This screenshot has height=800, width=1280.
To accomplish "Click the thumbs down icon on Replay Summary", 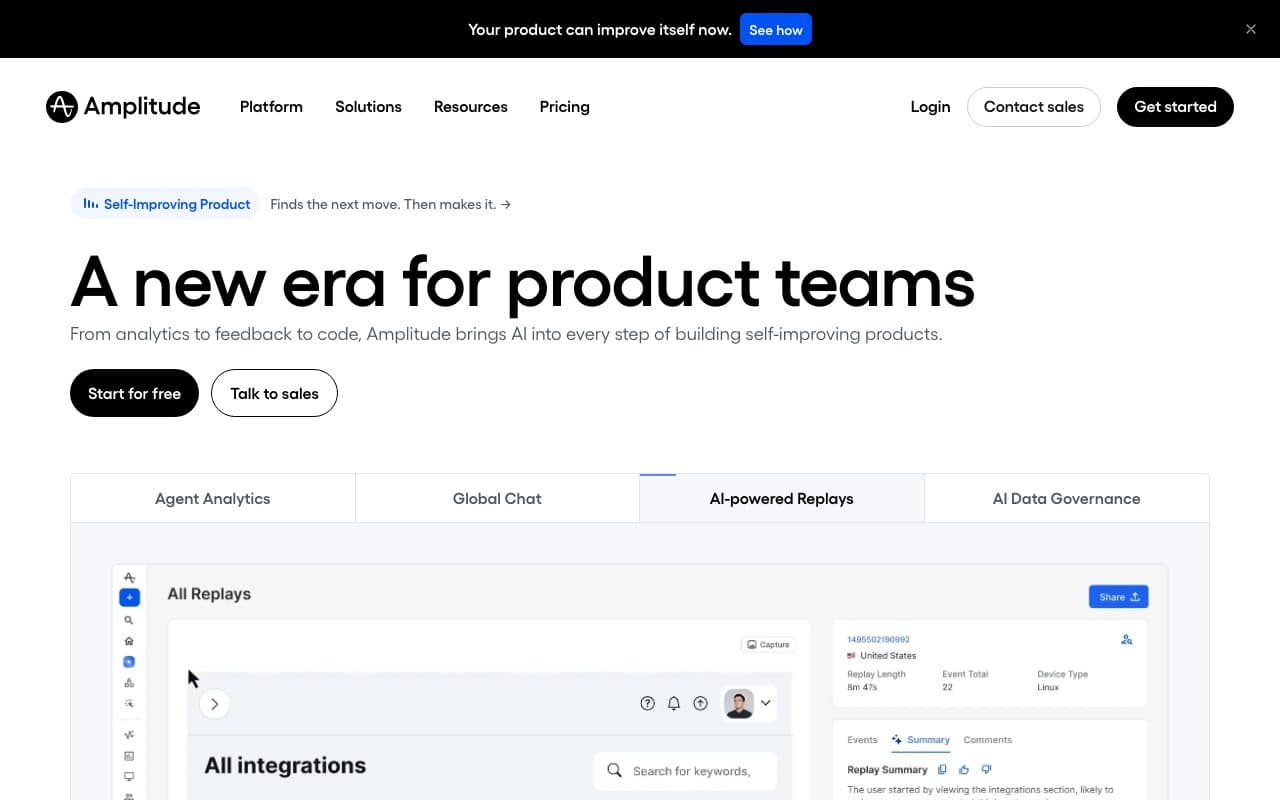I will [x=986, y=770].
